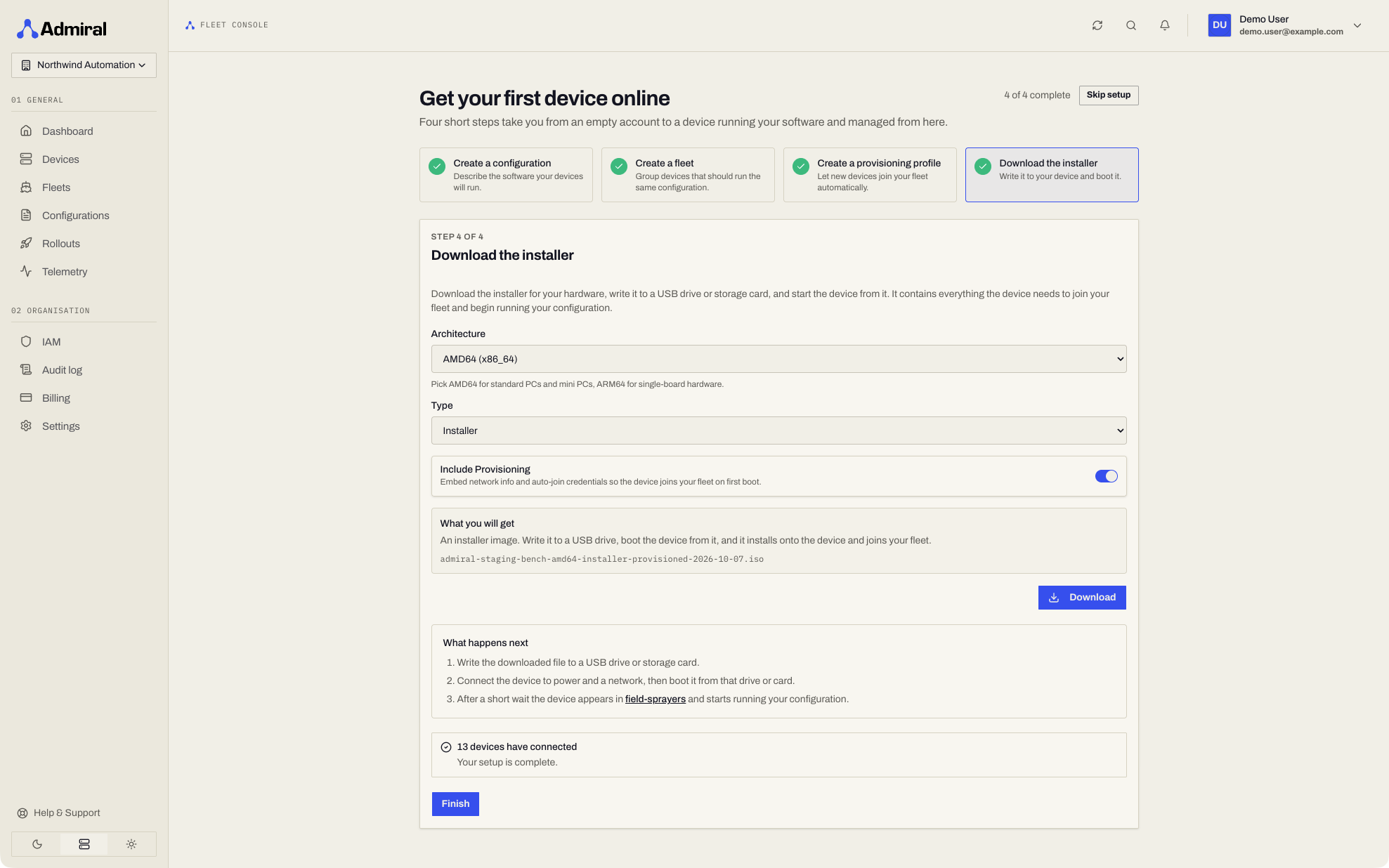Click the IAM shield icon
The height and width of the screenshot is (868, 1389).
pos(26,341)
